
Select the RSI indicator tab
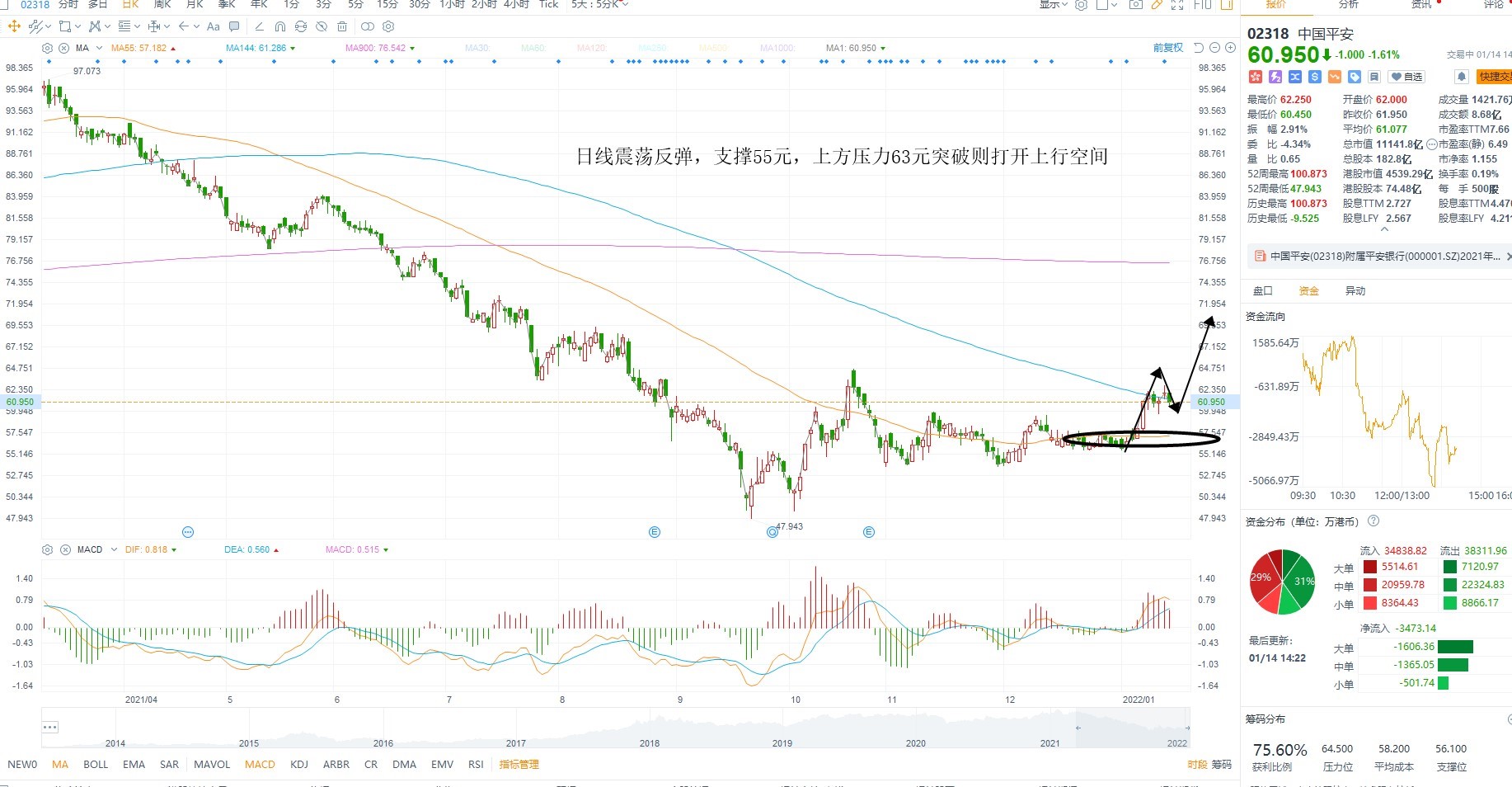476,765
